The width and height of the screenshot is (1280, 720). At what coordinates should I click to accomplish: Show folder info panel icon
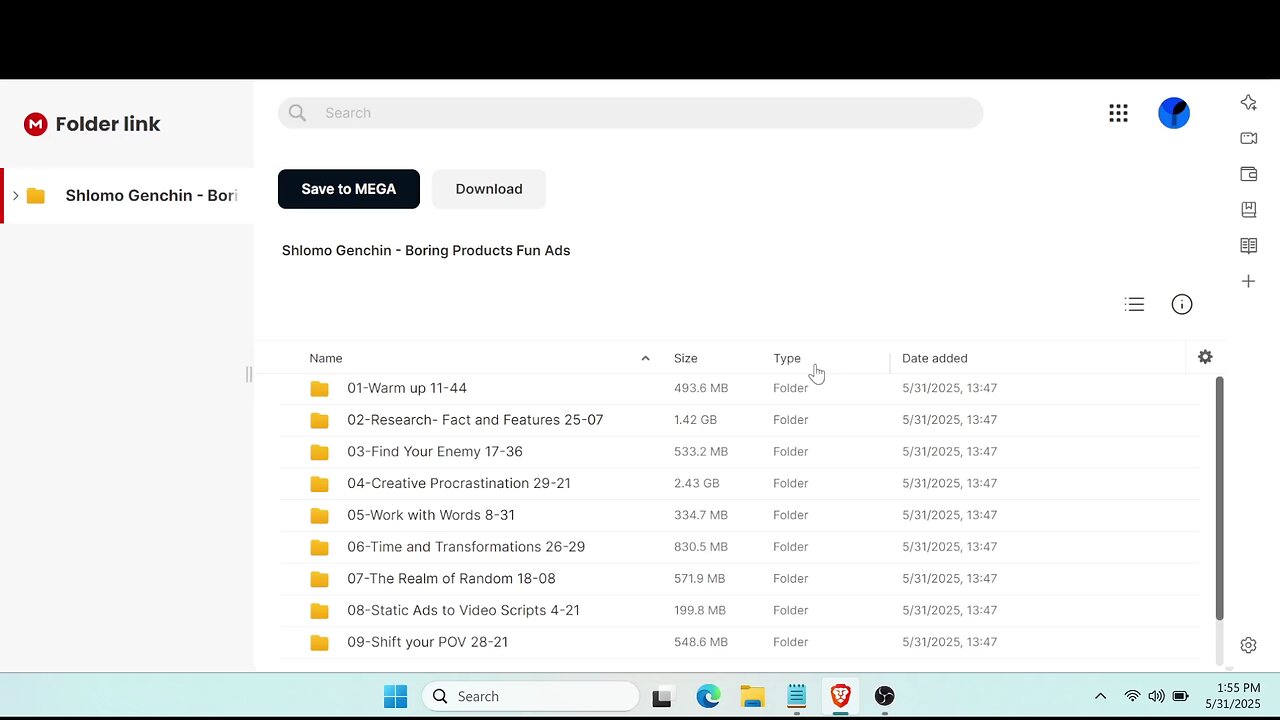(1182, 304)
